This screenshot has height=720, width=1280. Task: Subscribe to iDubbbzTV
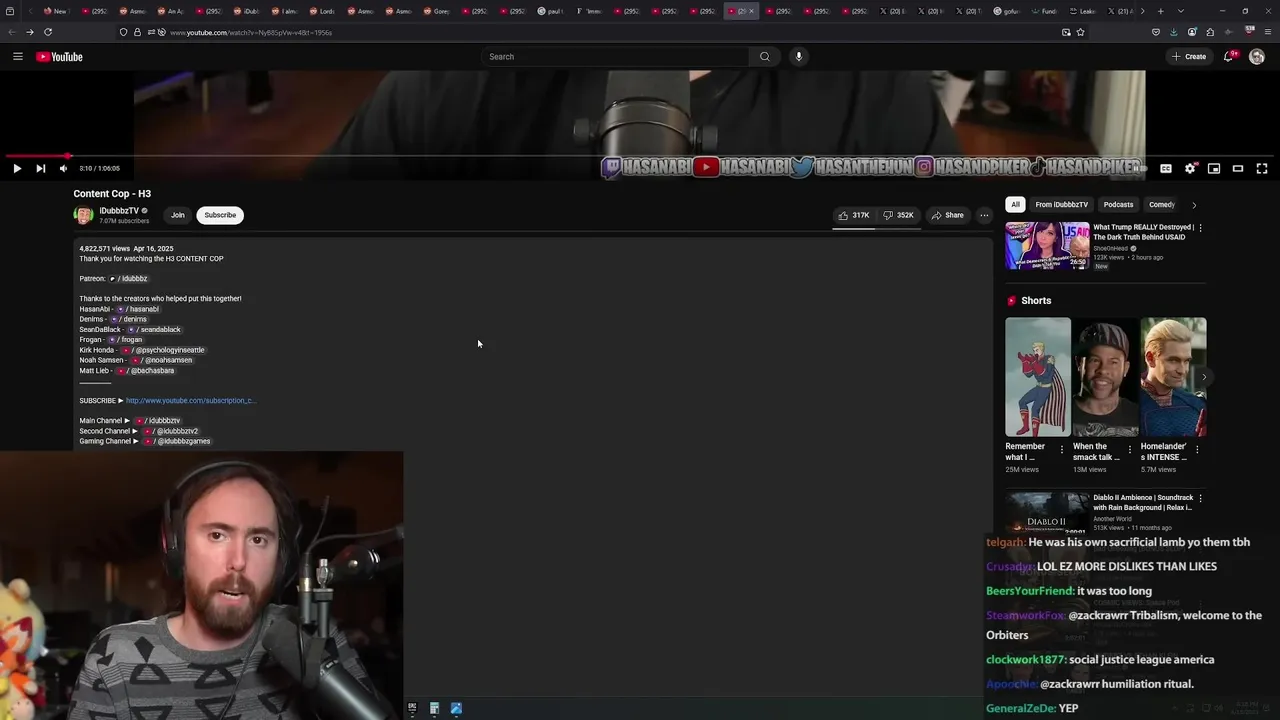[x=220, y=215]
